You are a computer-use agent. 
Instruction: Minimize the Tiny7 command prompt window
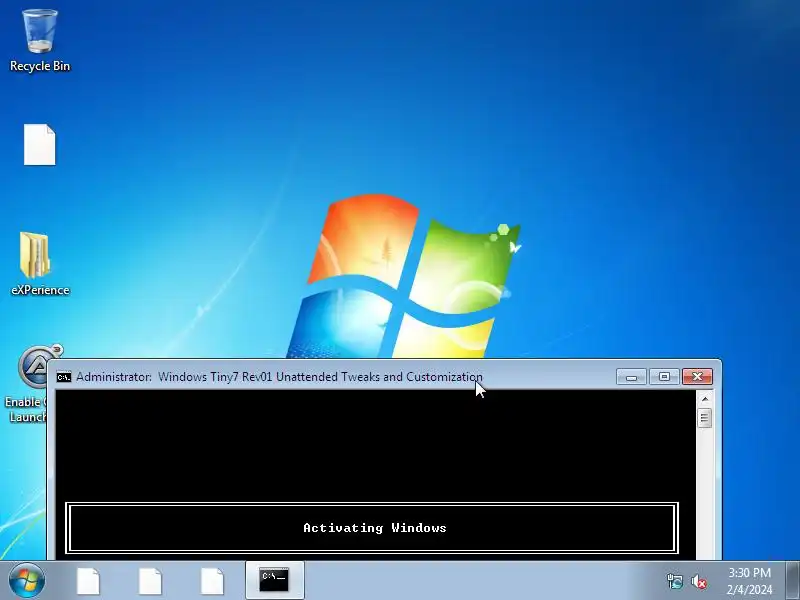coord(631,377)
